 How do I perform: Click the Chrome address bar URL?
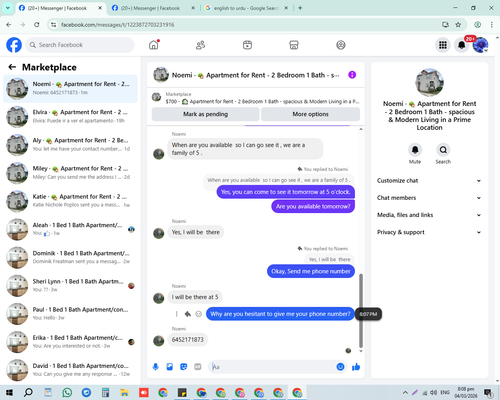[117, 25]
